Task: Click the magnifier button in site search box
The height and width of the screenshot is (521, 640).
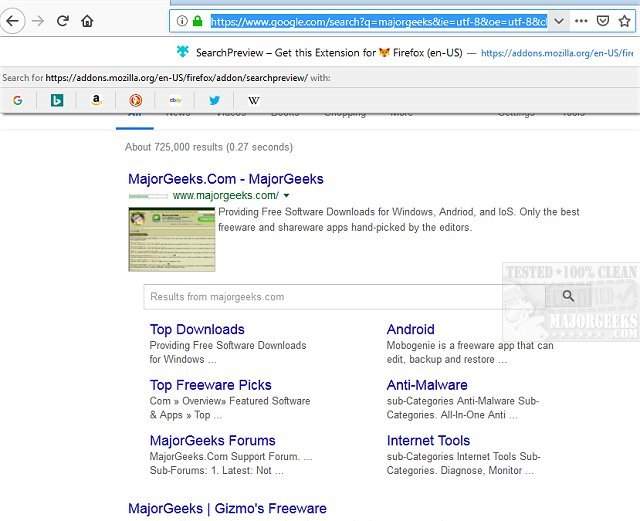Action: 568,296
